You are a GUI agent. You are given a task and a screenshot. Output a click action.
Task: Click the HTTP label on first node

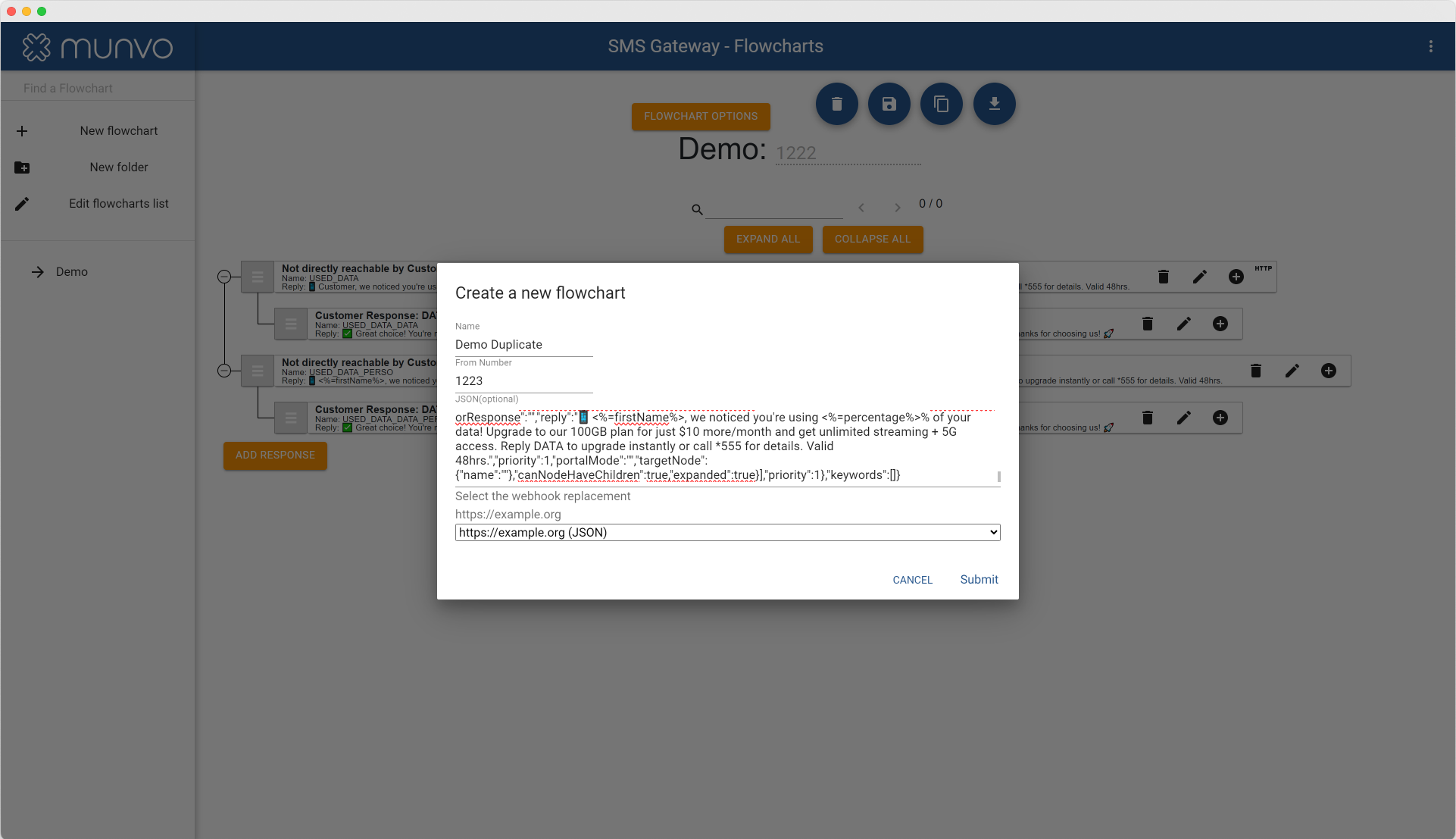(x=1263, y=268)
